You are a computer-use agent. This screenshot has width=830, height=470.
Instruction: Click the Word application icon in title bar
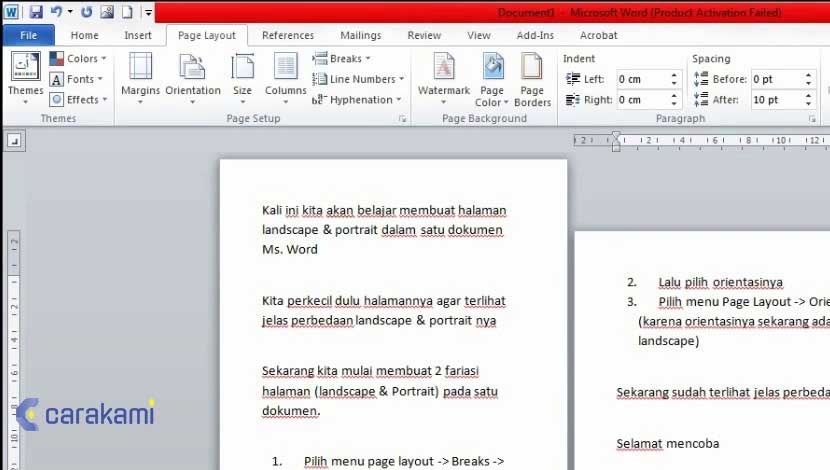(x=11, y=12)
